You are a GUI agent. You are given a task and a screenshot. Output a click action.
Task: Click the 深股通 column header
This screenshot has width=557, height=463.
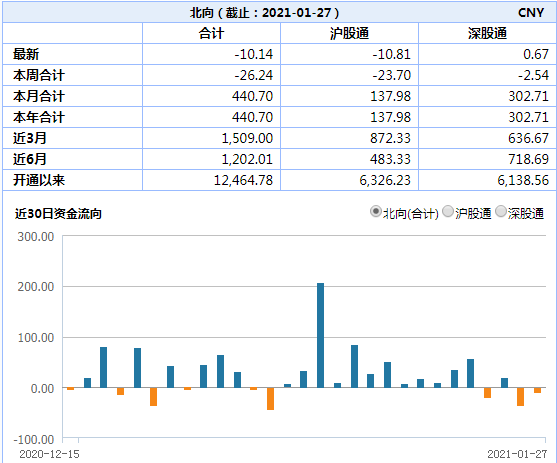point(487,33)
